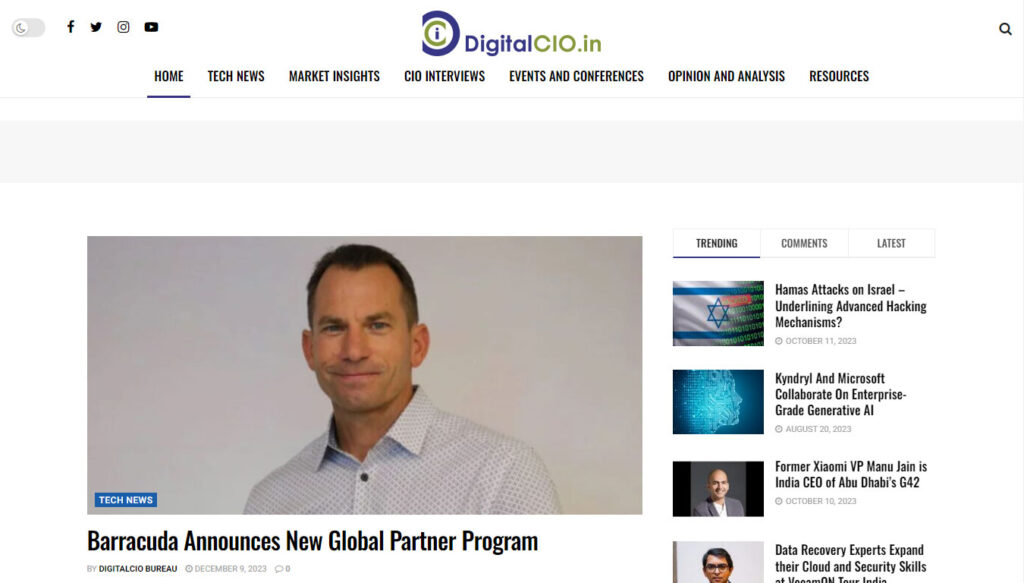Viewport: 1024px width, 583px height.
Task: Open Market Insights menu item
Action: (334, 76)
